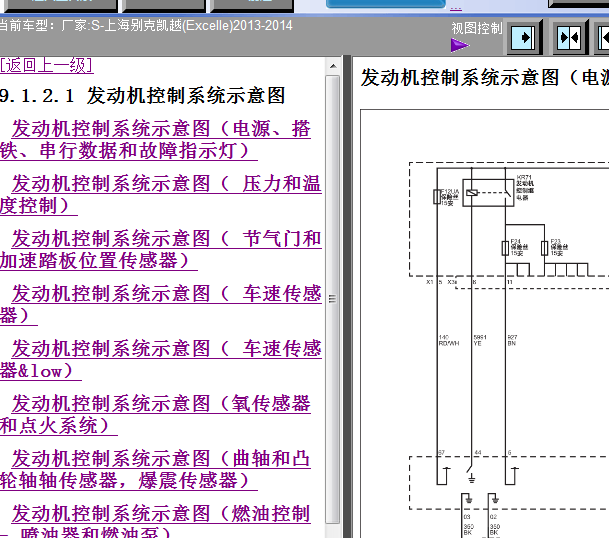Click the wire label 927 BN
The width and height of the screenshot is (609, 538).
tap(512, 340)
